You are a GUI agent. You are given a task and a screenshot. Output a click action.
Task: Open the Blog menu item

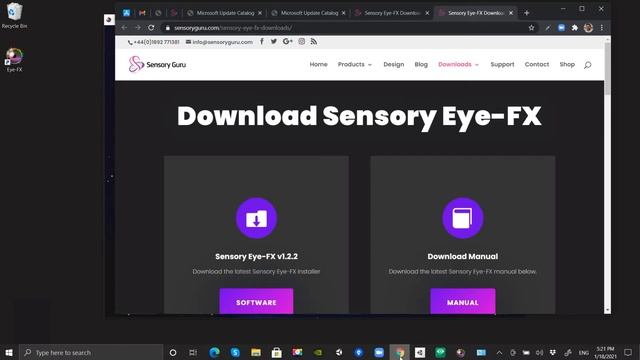click(x=421, y=64)
